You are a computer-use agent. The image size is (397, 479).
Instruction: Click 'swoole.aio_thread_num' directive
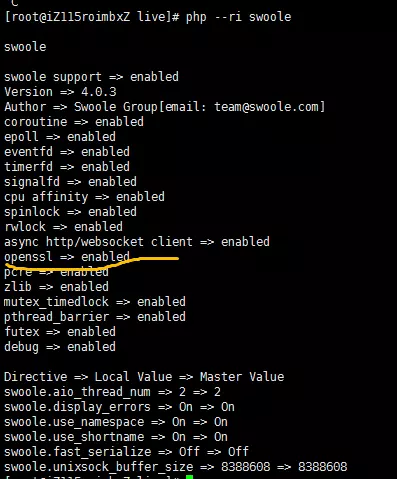tap(77, 392)
